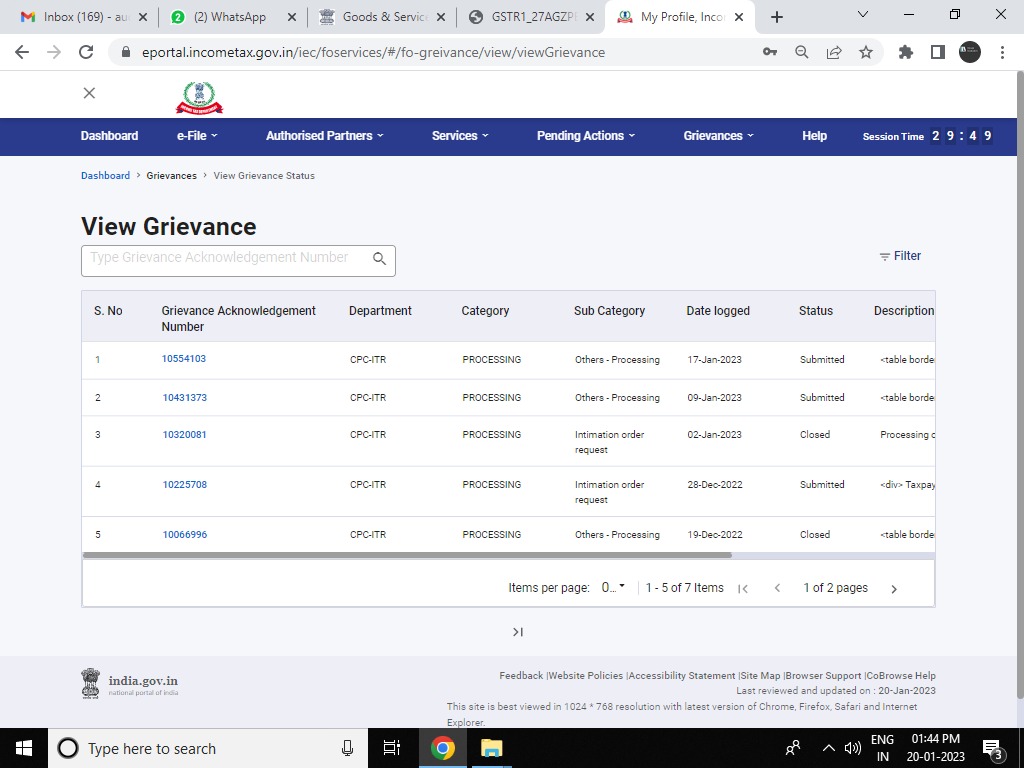Viewport: 1024px width, 768px height.
Task: Click the 17-Jan-2023 date cell
Action: pyautogui.click(x=714, y=360)
